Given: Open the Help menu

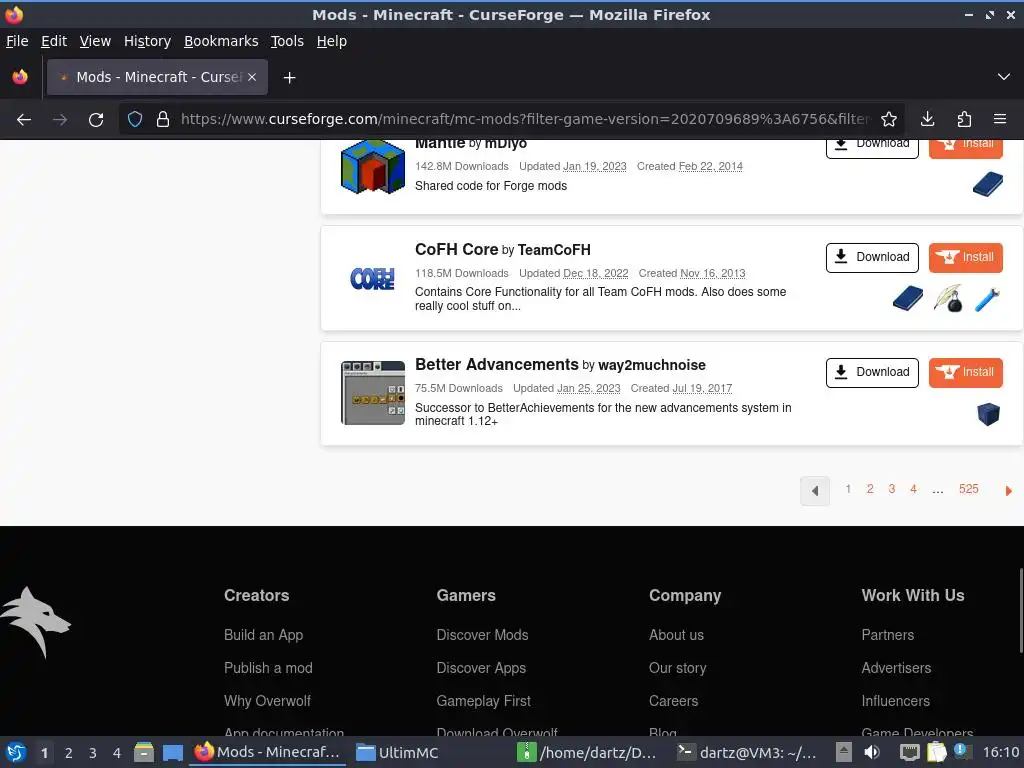Looking at the screenshot, I should point(331,41).
